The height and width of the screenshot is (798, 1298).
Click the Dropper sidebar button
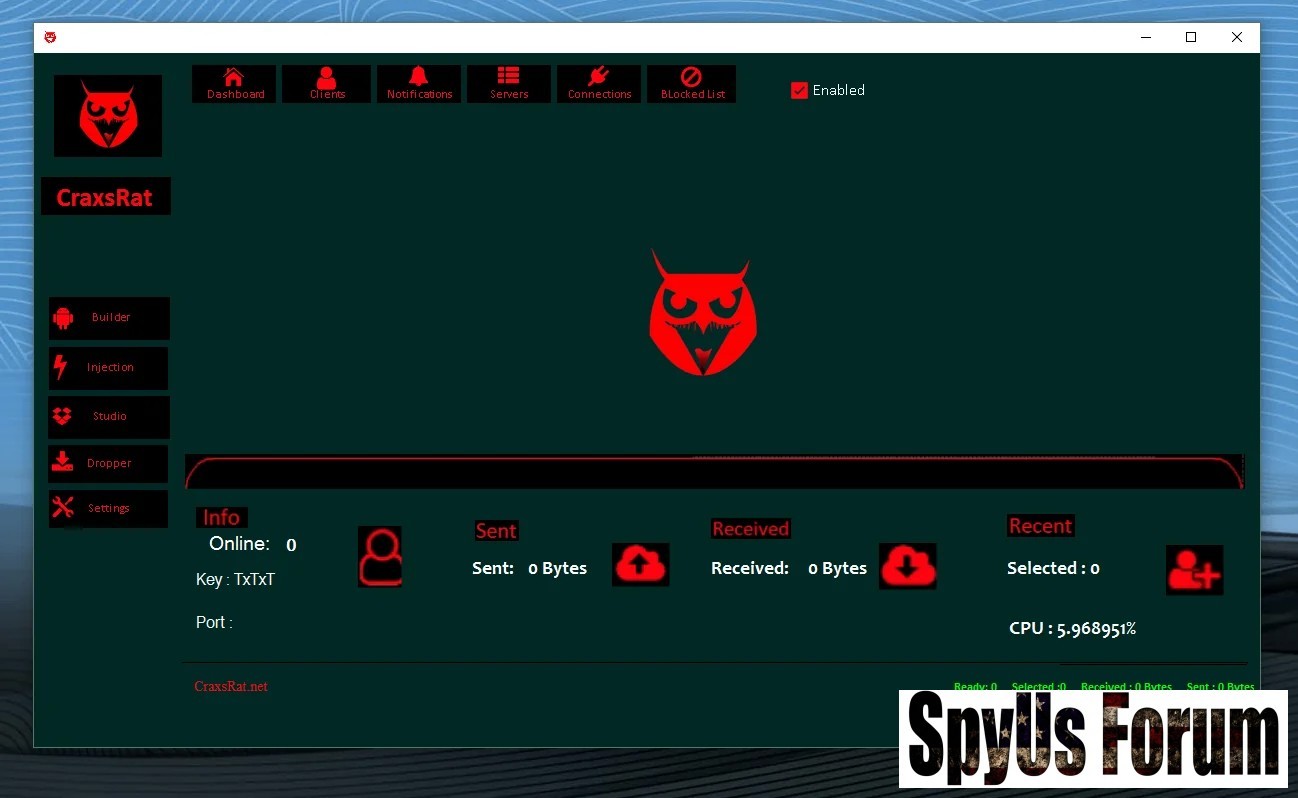pos(108,464)
